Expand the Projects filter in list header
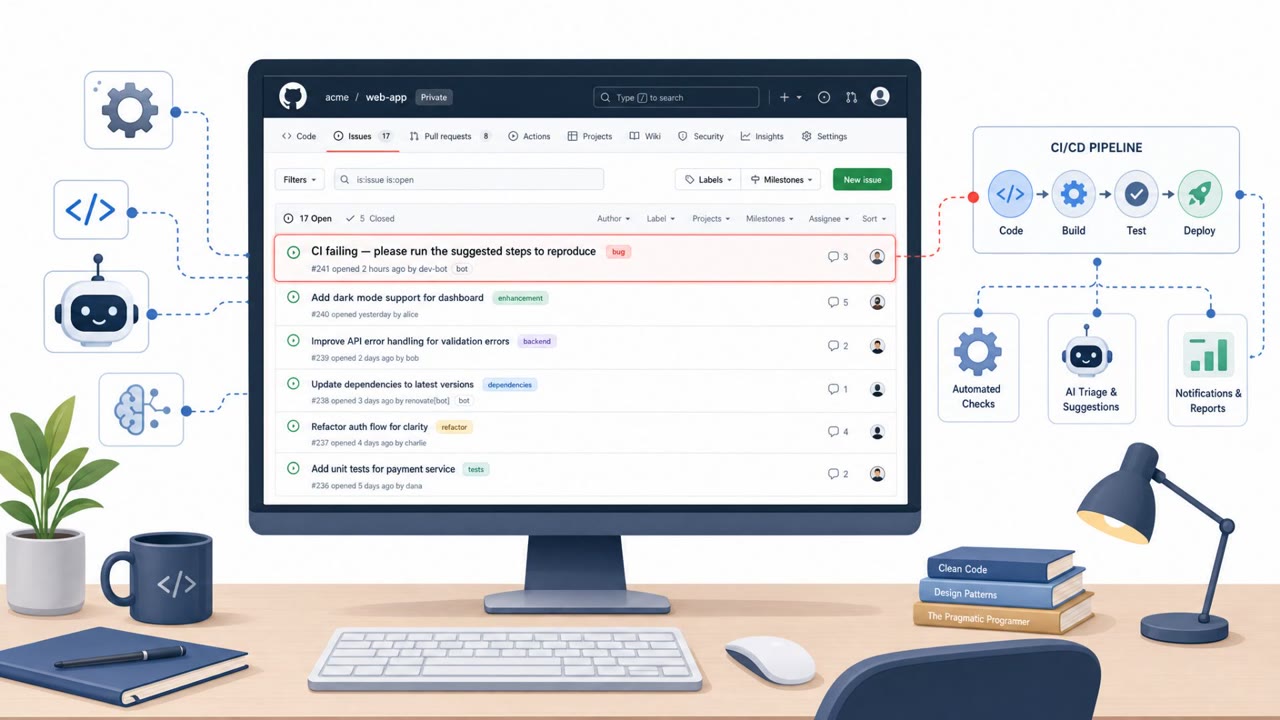The image size is (1280, 720). (x=711, y=218)
